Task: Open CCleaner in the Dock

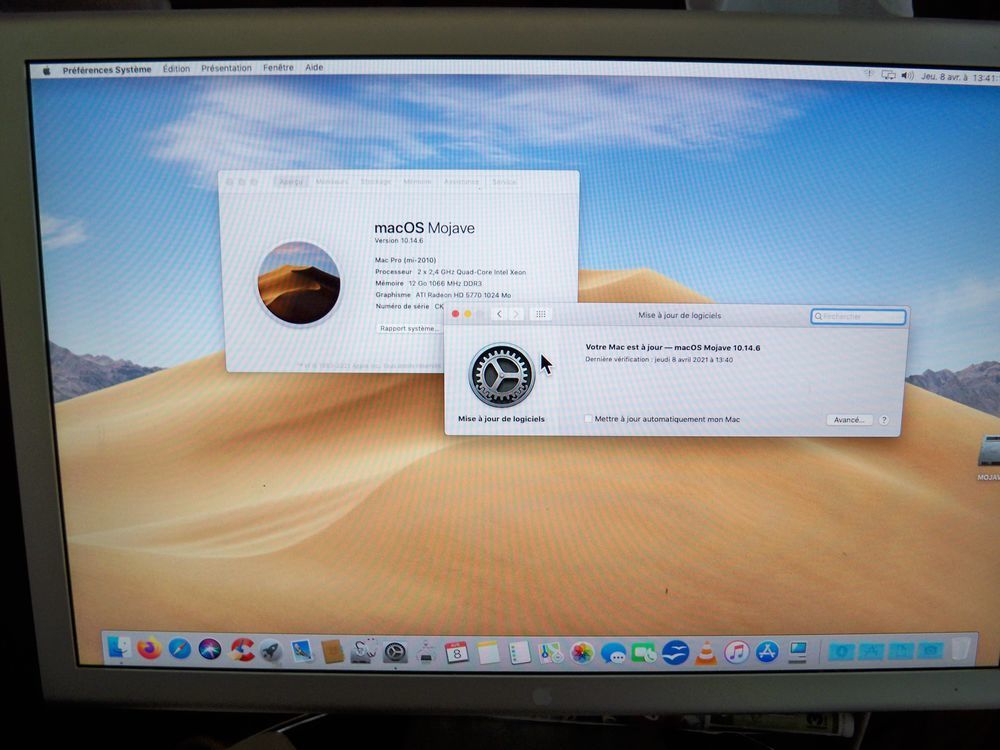Action: point(242,650)
